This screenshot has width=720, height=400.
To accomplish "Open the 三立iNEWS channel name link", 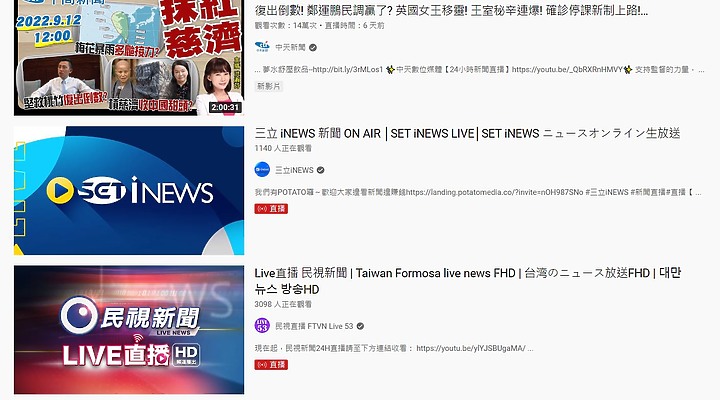I will [x=294, y=170].
